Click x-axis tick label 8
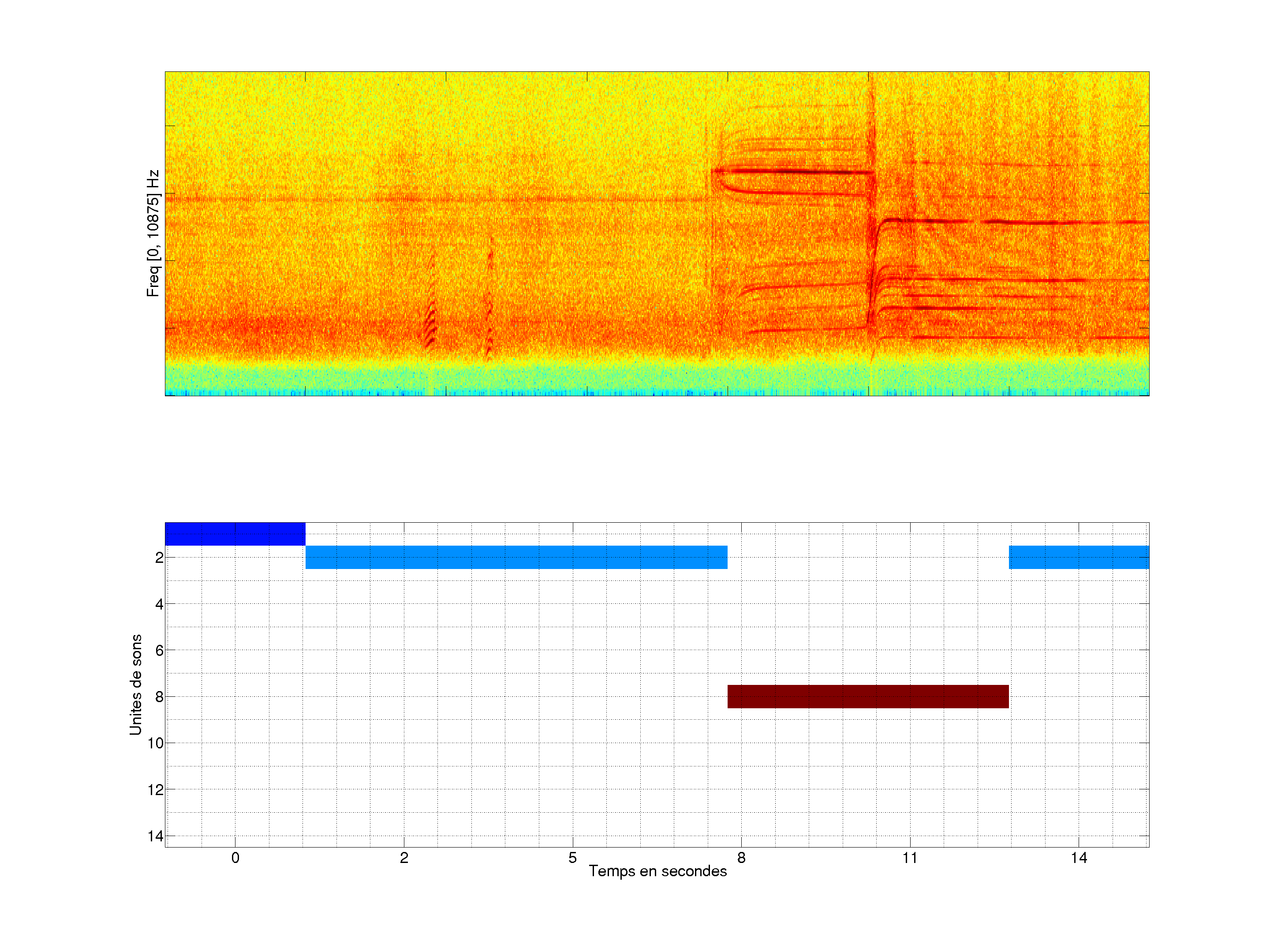The height and width of the screenshot is (952, 1270). pyautogui.click(x=741, y=858)
